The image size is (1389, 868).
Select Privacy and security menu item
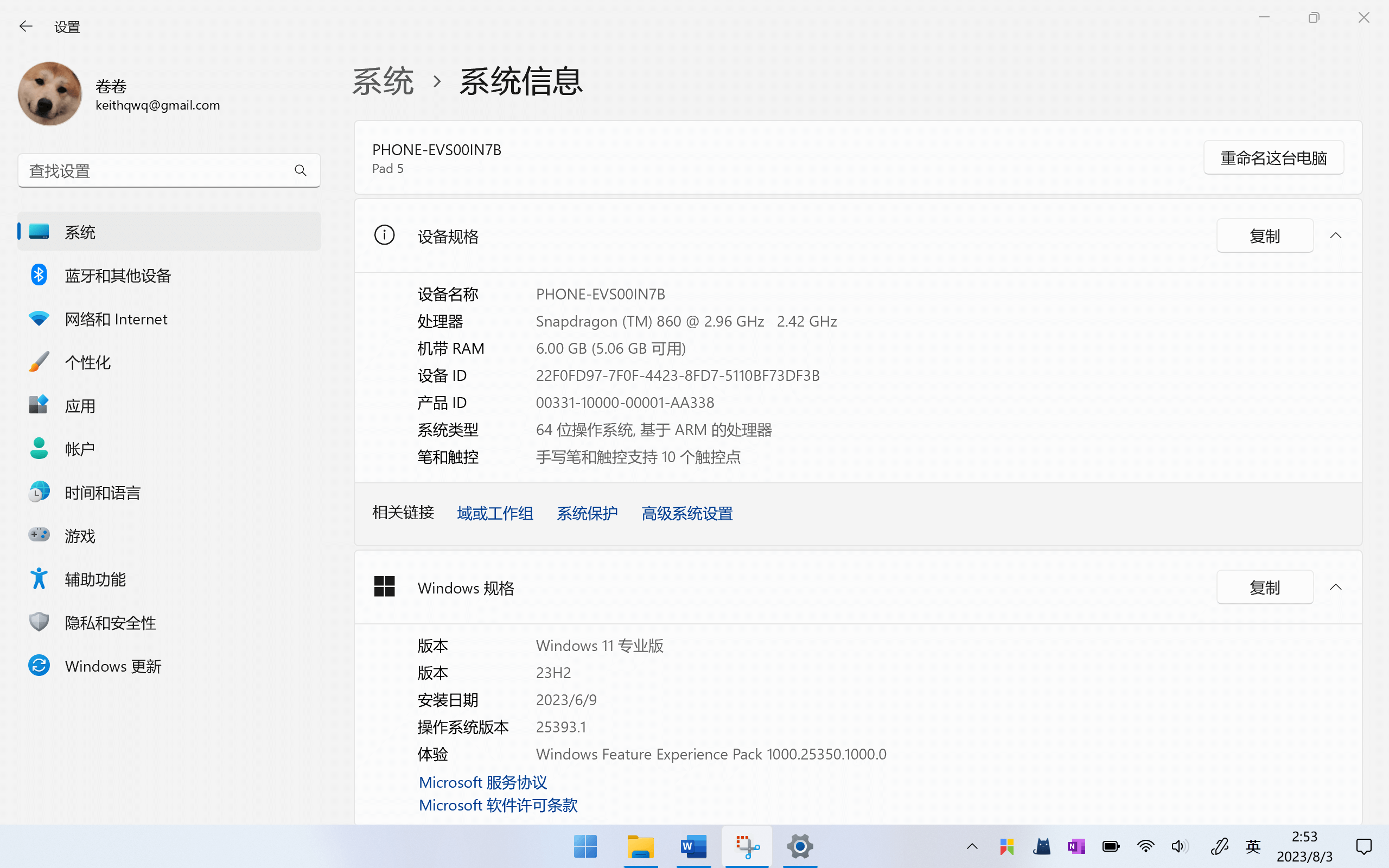pyautogui.click(x=110, y=623)
